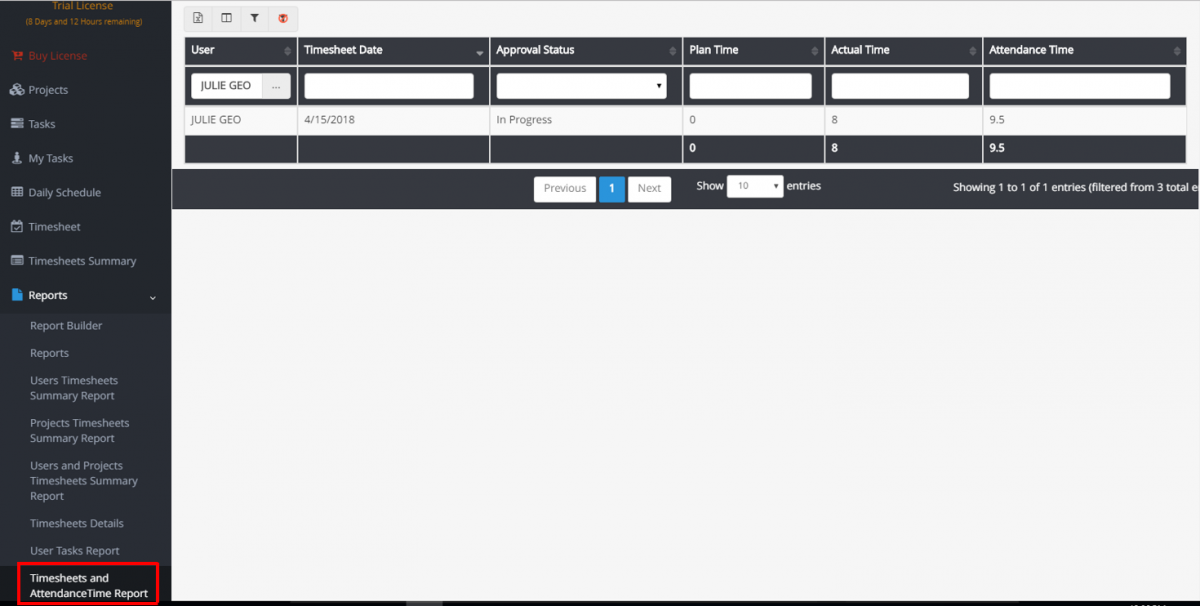Screen dimensions: 1200x606
Task: Select Users Timesheets Summary Report
Action: (74, 388)
